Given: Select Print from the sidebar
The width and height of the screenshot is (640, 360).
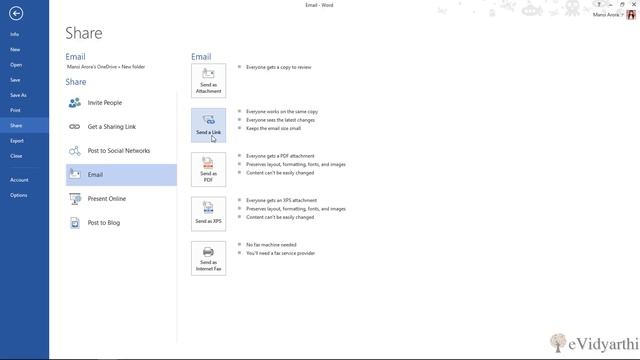Looking at the screenshot, I should point(16,110).
